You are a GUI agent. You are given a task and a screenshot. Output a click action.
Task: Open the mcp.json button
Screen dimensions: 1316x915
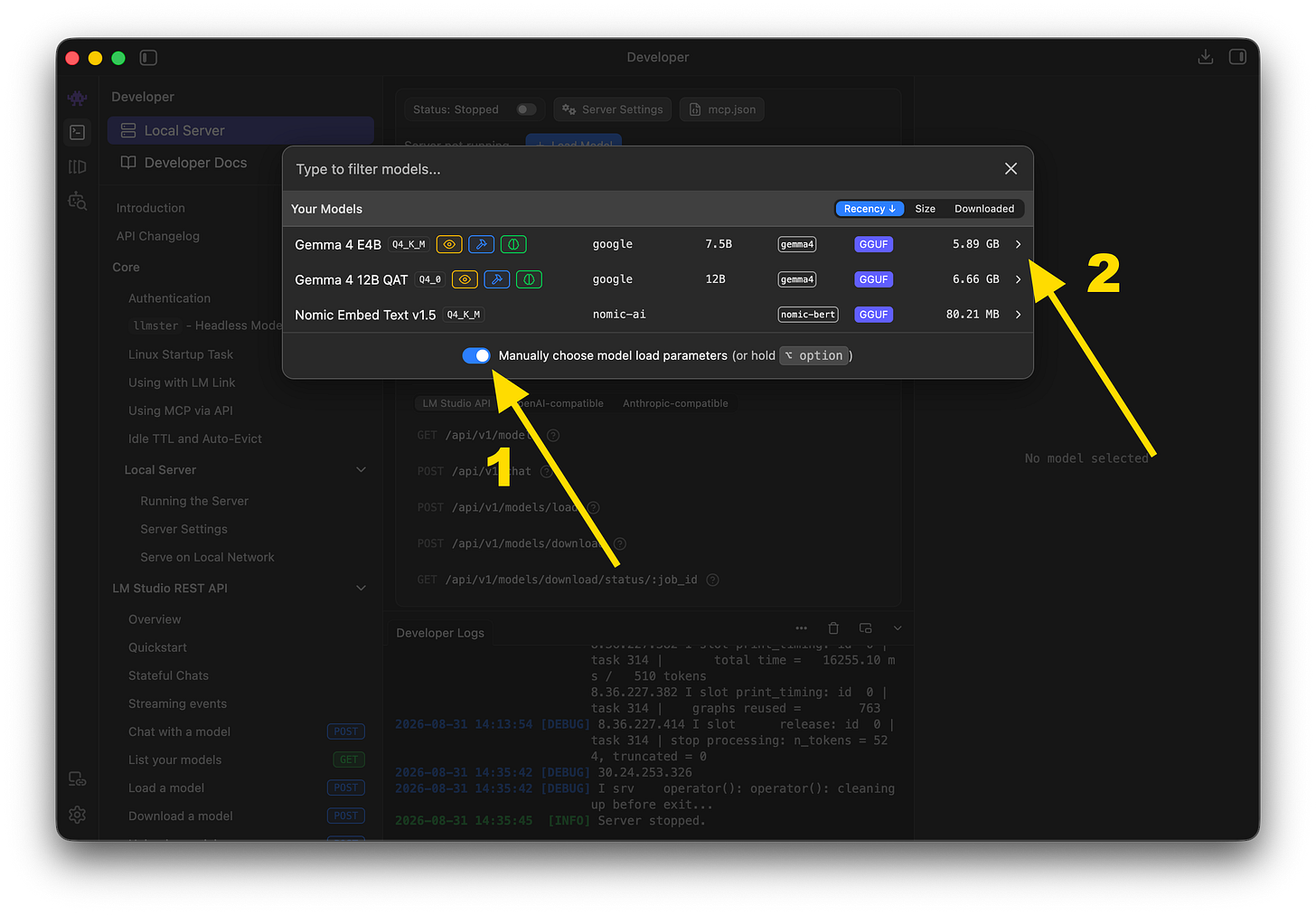[722, 109]
